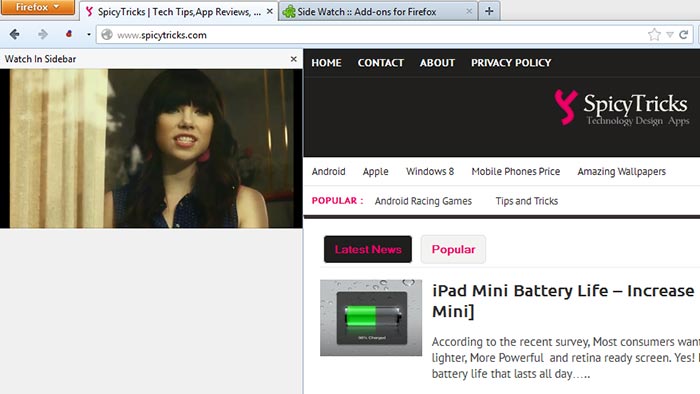
Task: Click the 'Watch In Sidebar' panel title
Action: 40,59
